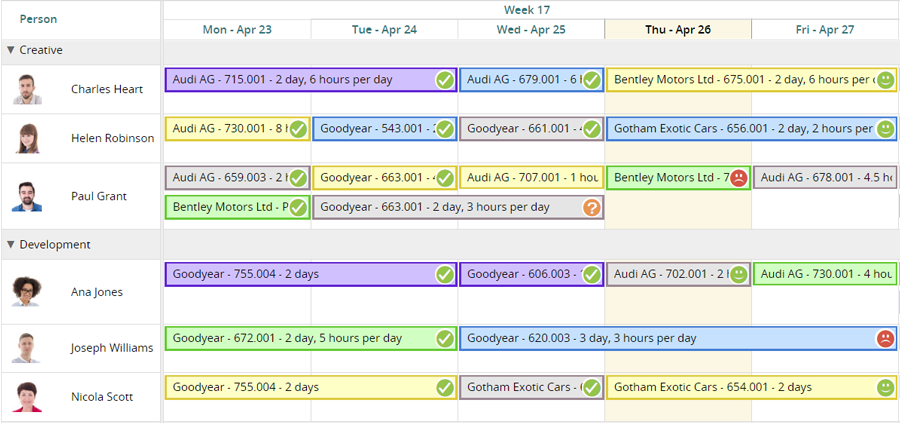
Task: Click the checkmark on Audi AG 659.003 booking
Action: [x=298, y=178]
